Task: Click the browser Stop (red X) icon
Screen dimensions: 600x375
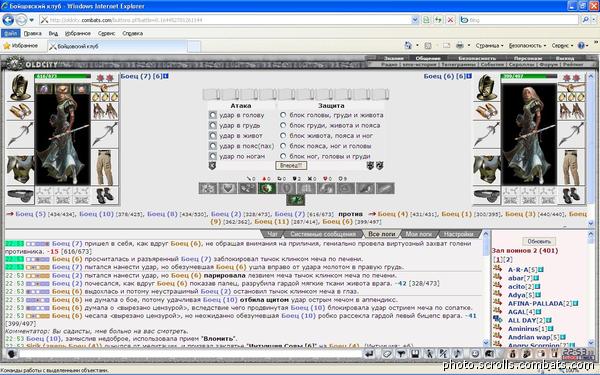Action: pos(450,20)
